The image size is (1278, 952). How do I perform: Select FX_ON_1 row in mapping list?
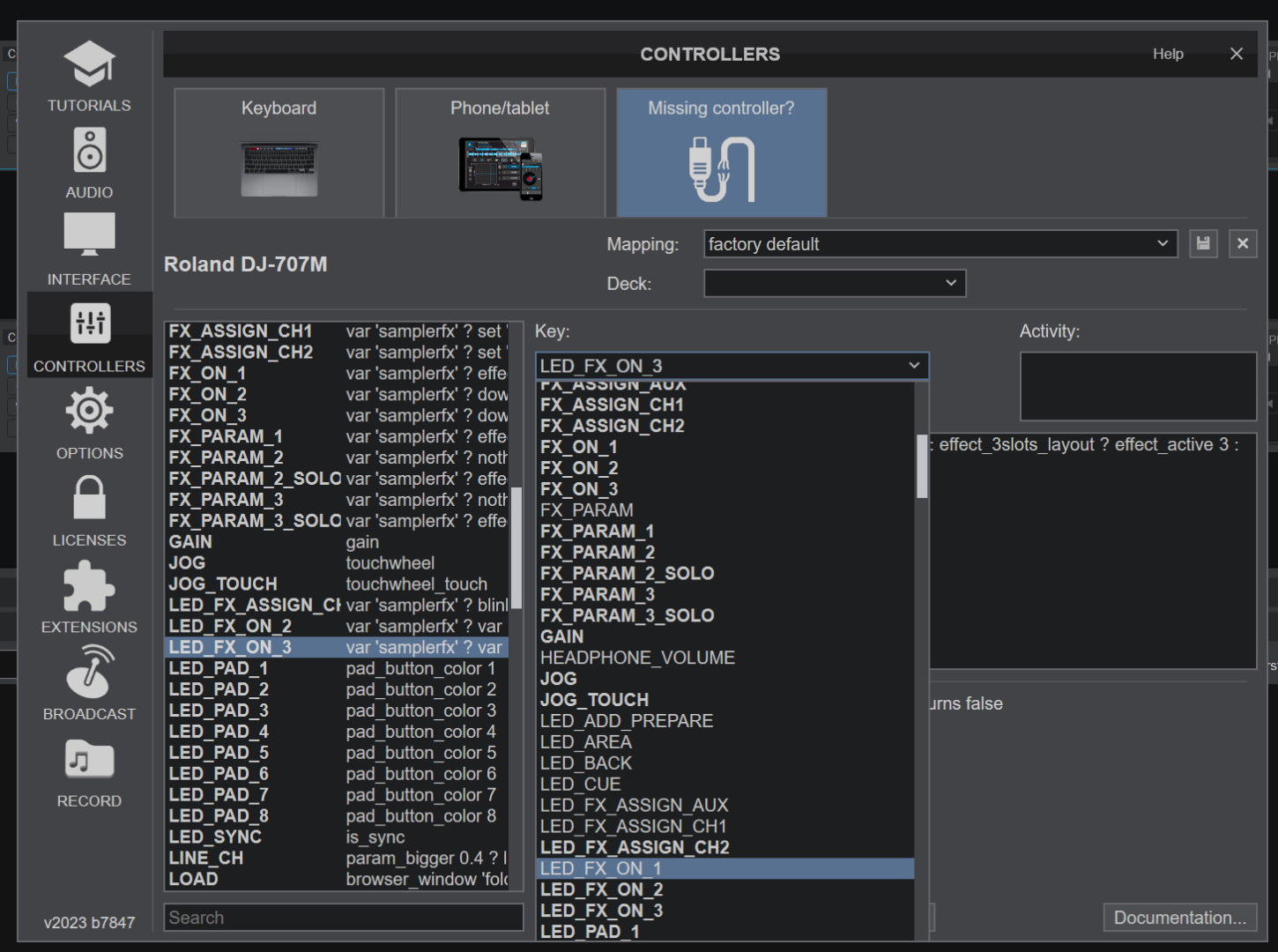(x=338, y=374)
